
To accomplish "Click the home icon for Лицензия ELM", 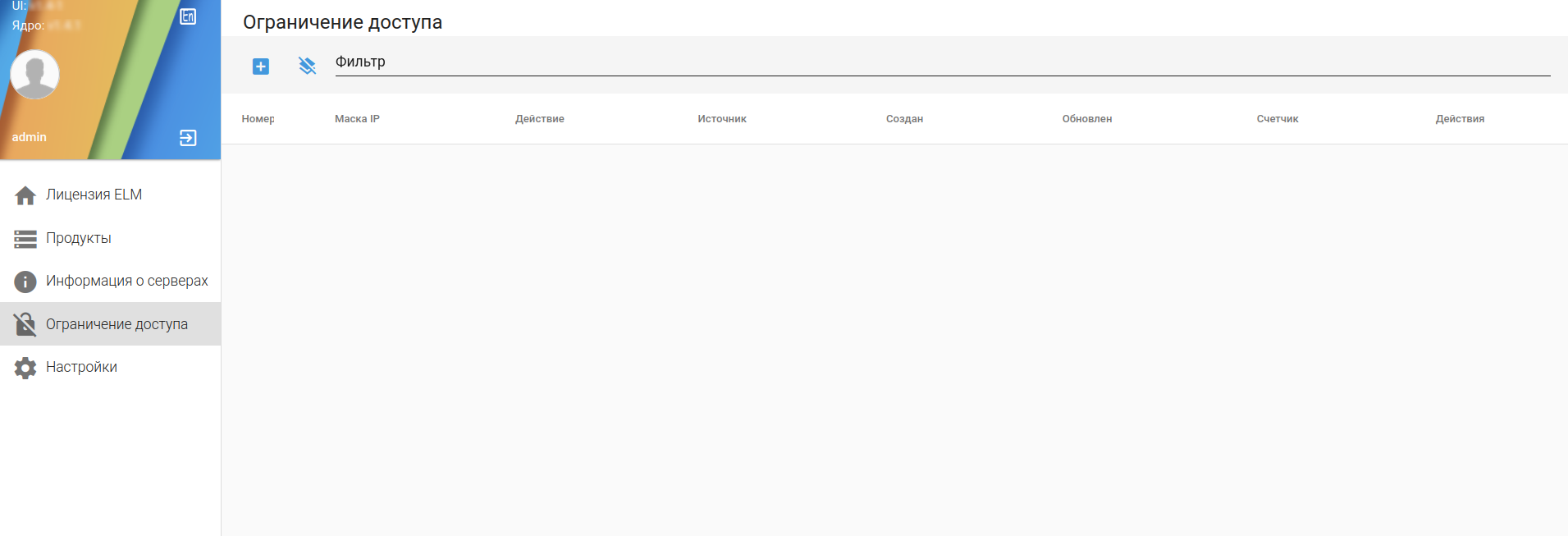I will [x=25, y=195].
